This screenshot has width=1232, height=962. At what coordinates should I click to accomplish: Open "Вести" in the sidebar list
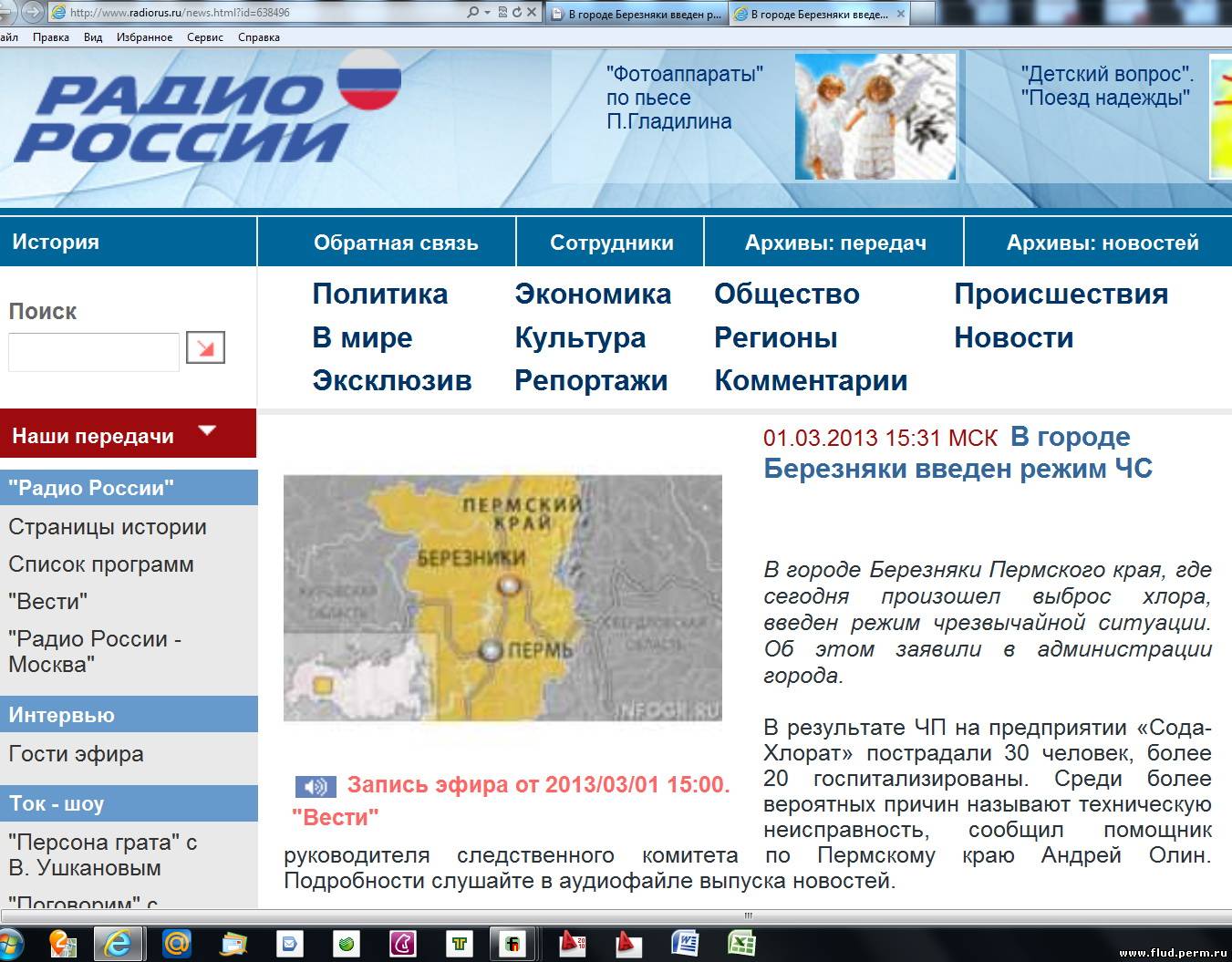coord(47,602)
